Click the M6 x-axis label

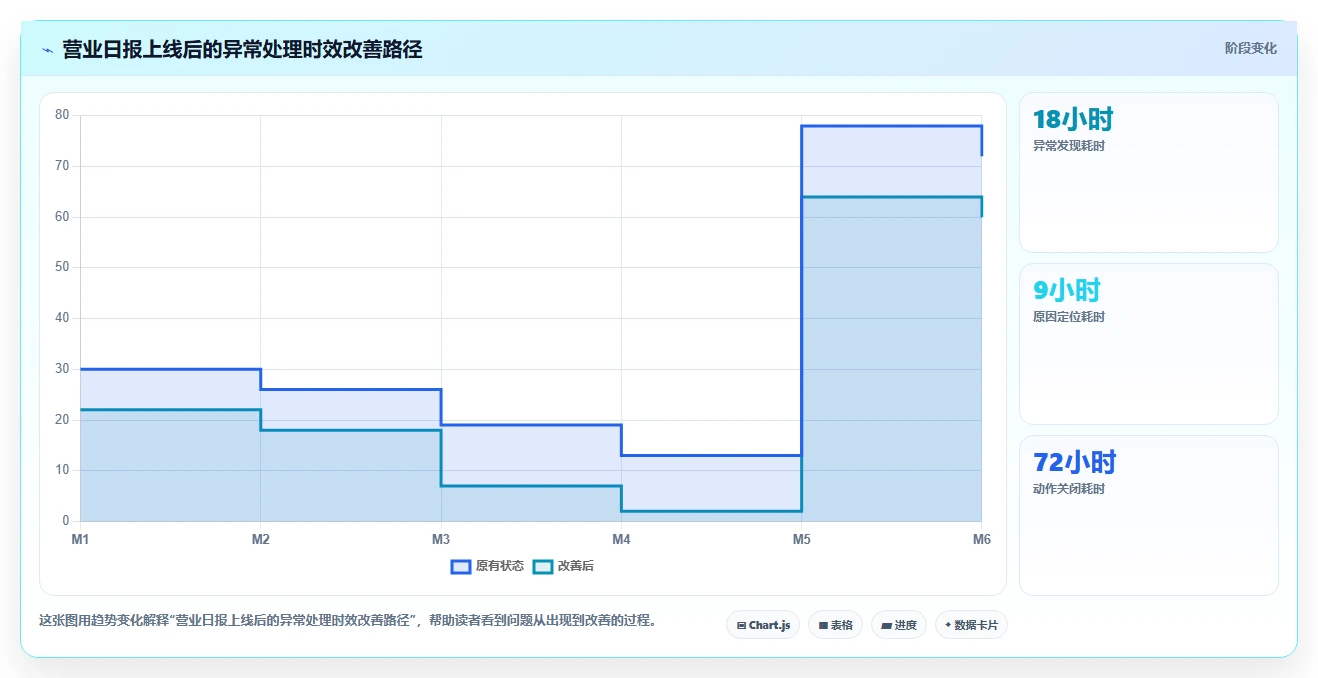click(x=981, y=540)
